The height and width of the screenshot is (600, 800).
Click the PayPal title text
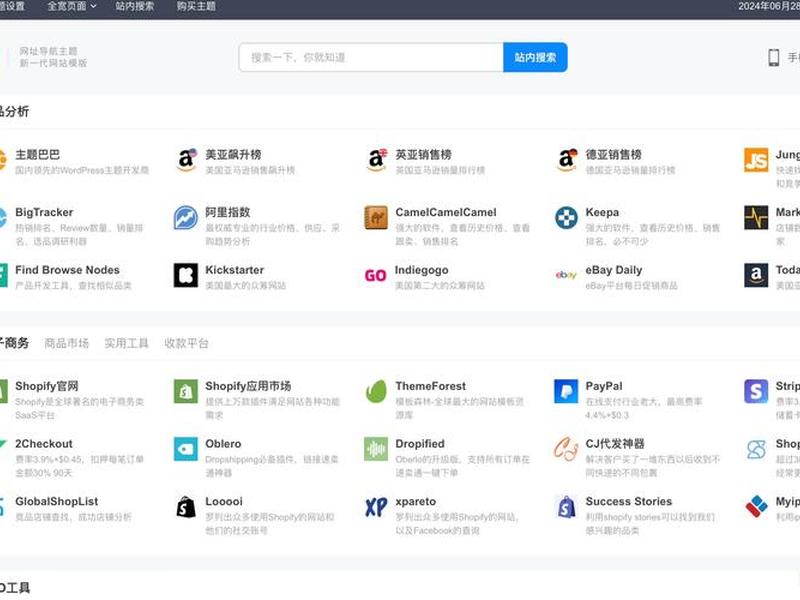click(604, 386)
